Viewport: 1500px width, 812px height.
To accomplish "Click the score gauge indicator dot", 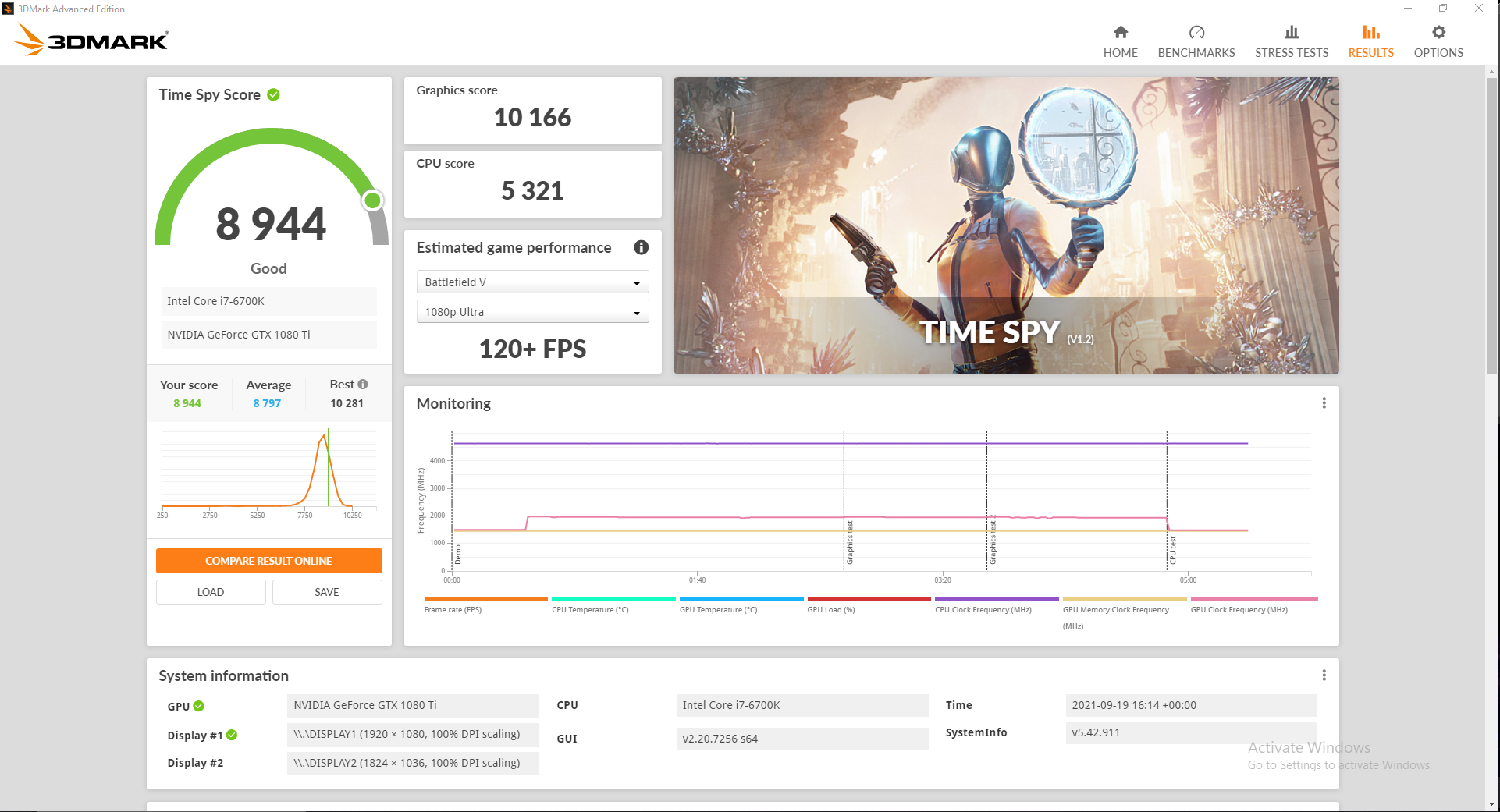I will 373,200.
